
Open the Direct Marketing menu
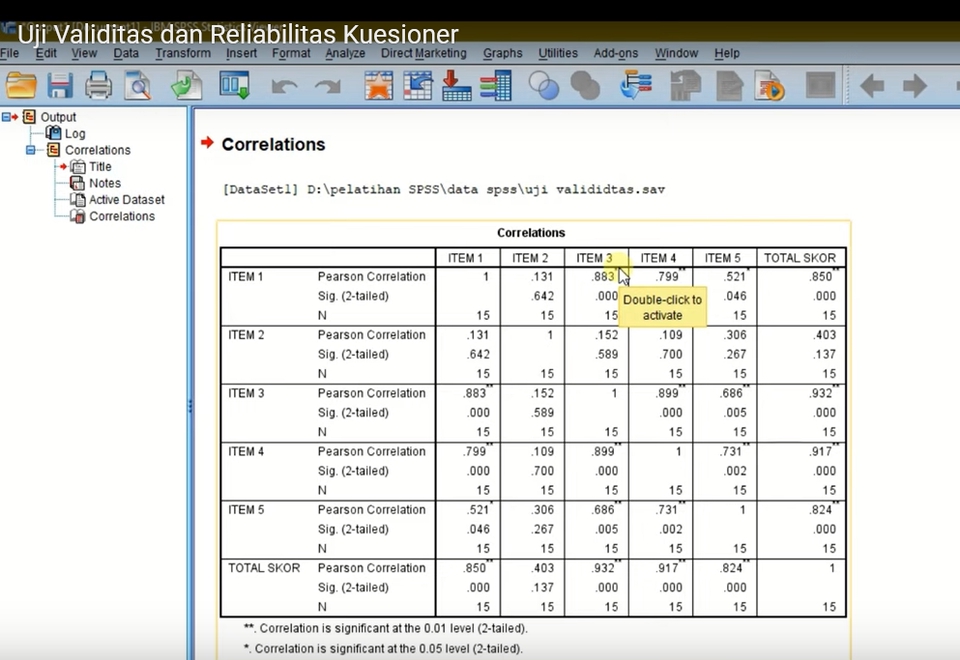(423, 53)
